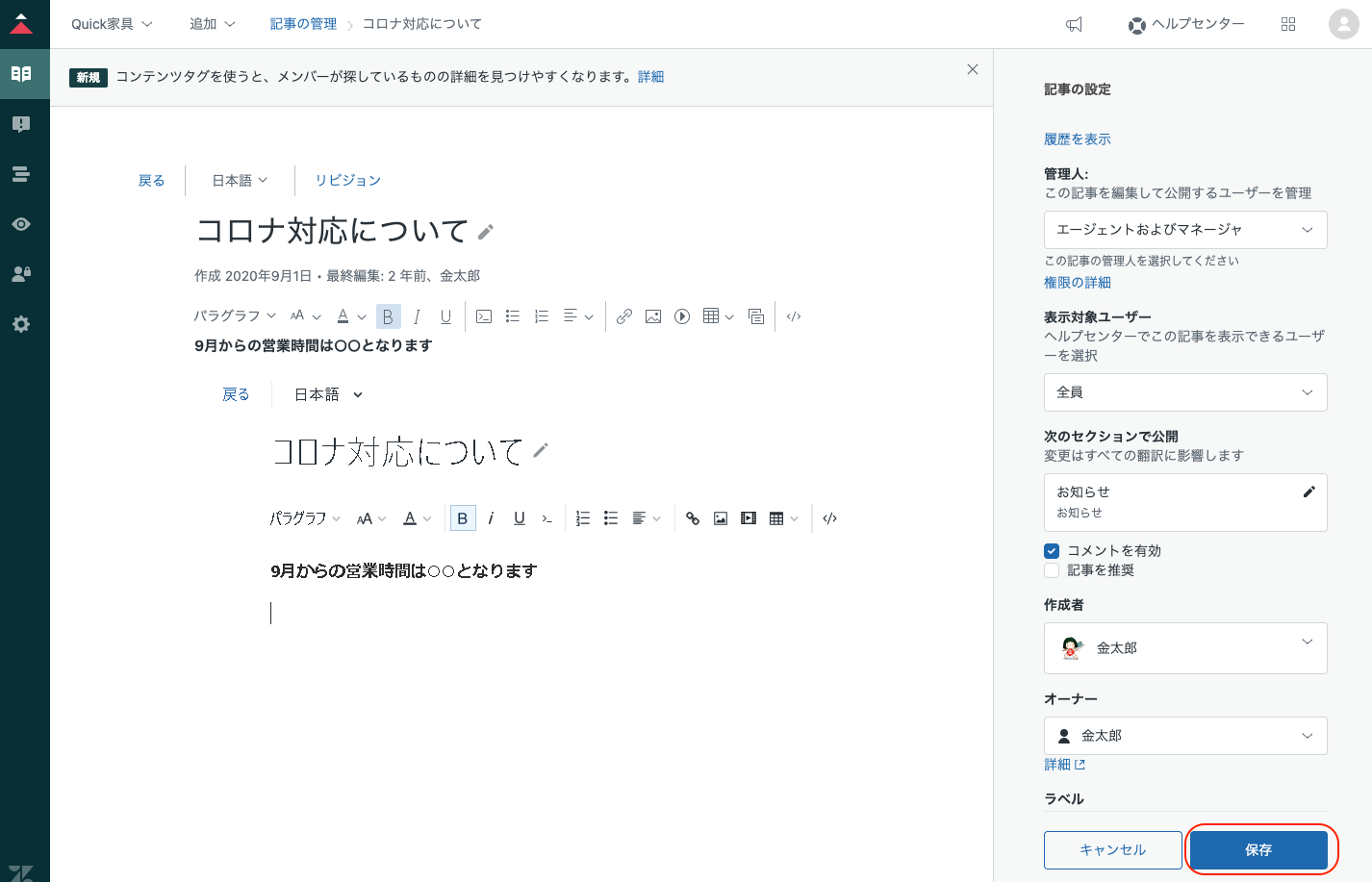Open the オーナー owner dropdown

click(1185, 736)
